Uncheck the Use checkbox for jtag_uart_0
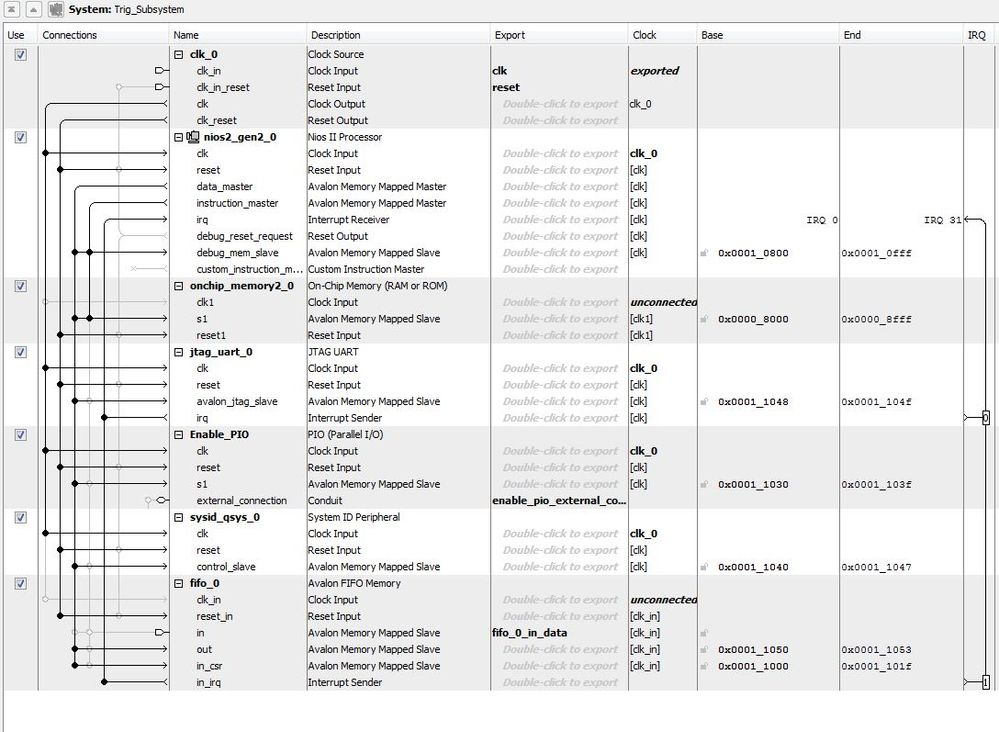This screenshot has width=999, height=732. tap(20, 352)
